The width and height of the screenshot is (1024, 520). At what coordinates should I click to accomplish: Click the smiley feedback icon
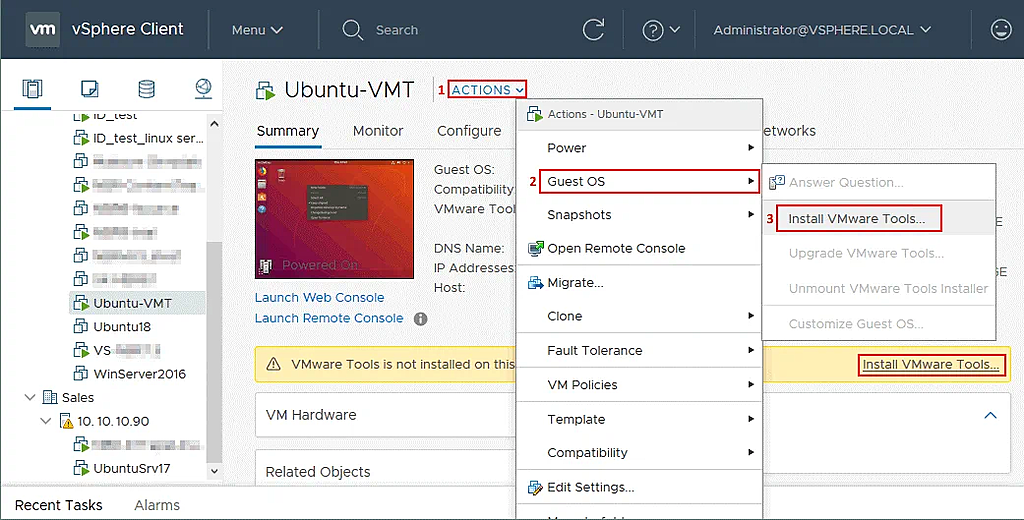(x=1000, y=29)
